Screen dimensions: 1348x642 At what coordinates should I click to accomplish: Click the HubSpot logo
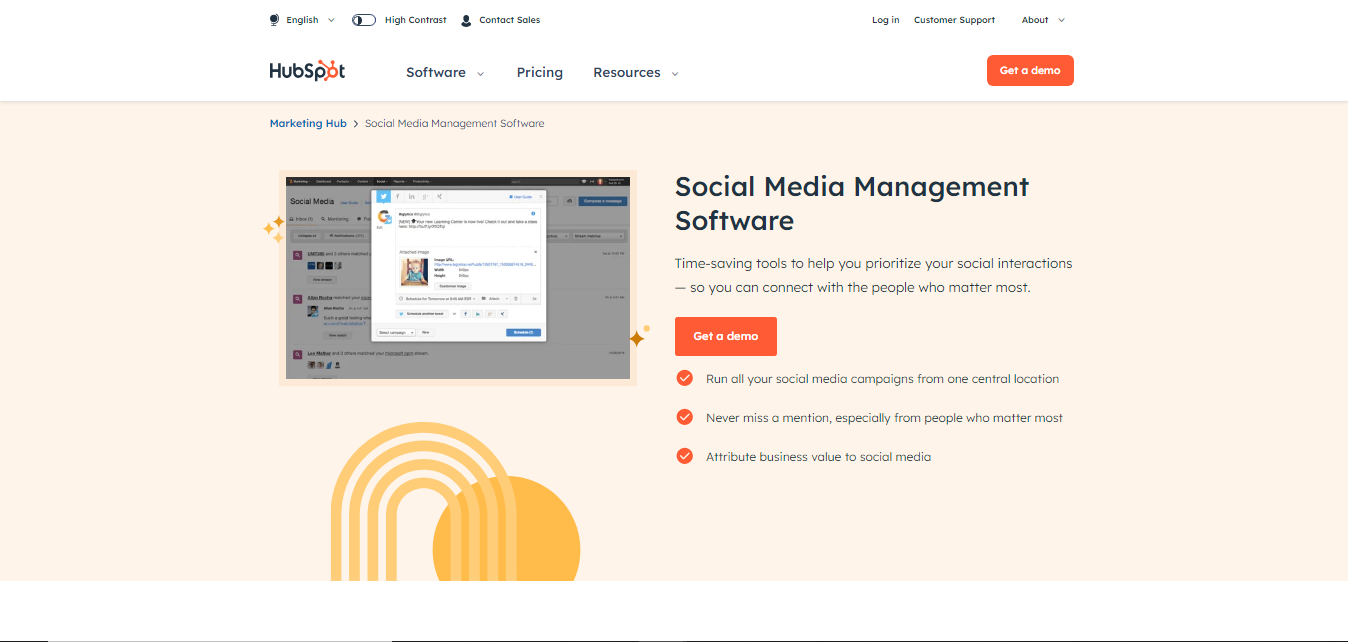(307, 71)
